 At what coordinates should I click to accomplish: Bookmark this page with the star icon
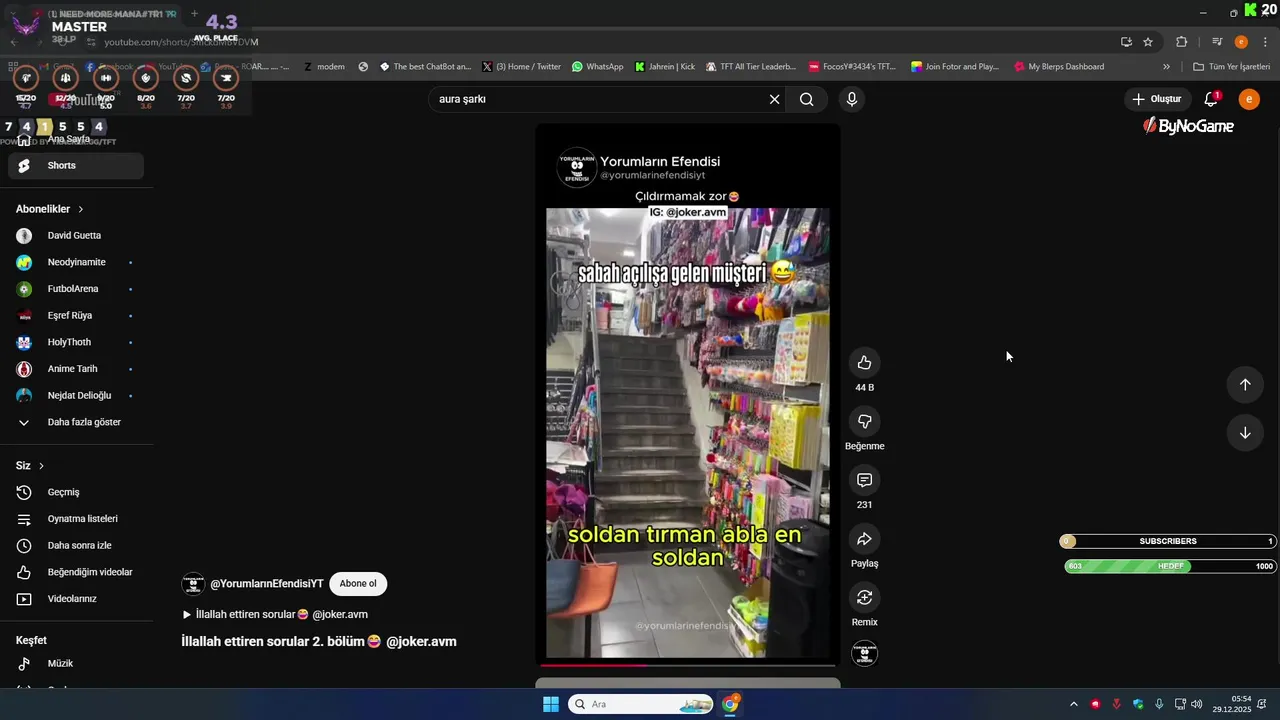(x=1148, y=42)
